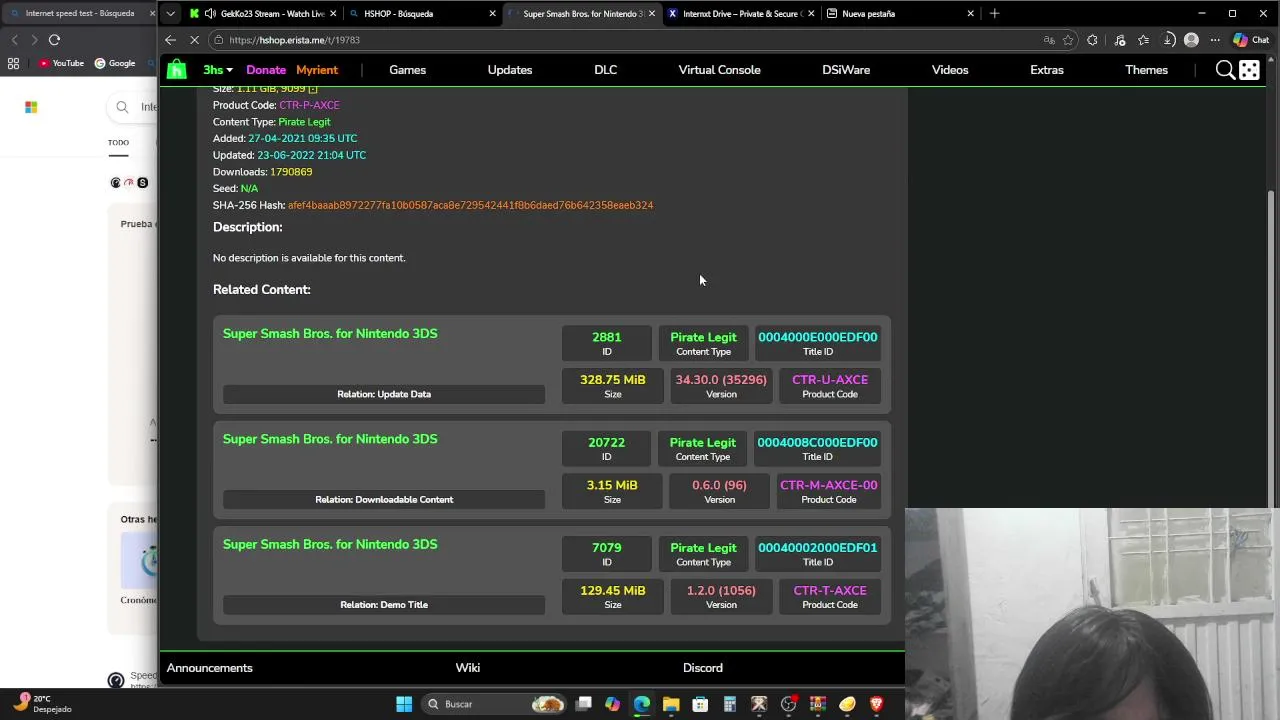Open apps grid in background browser bookmarks bar
Screen dimensions: 1280x720
pyautogui.click(x=13, y=63)
